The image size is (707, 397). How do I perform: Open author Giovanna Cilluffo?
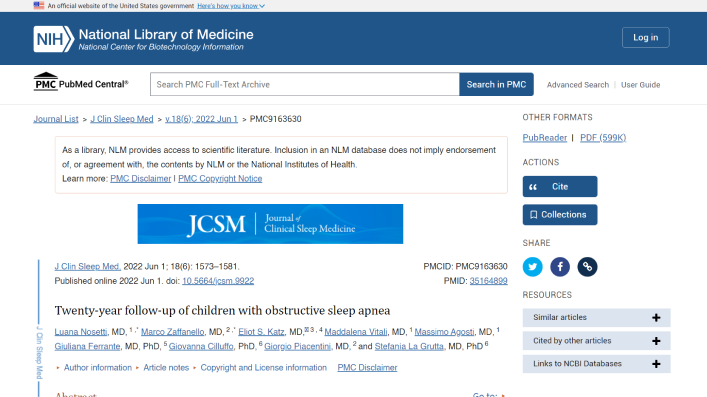(x=201, y=346)
